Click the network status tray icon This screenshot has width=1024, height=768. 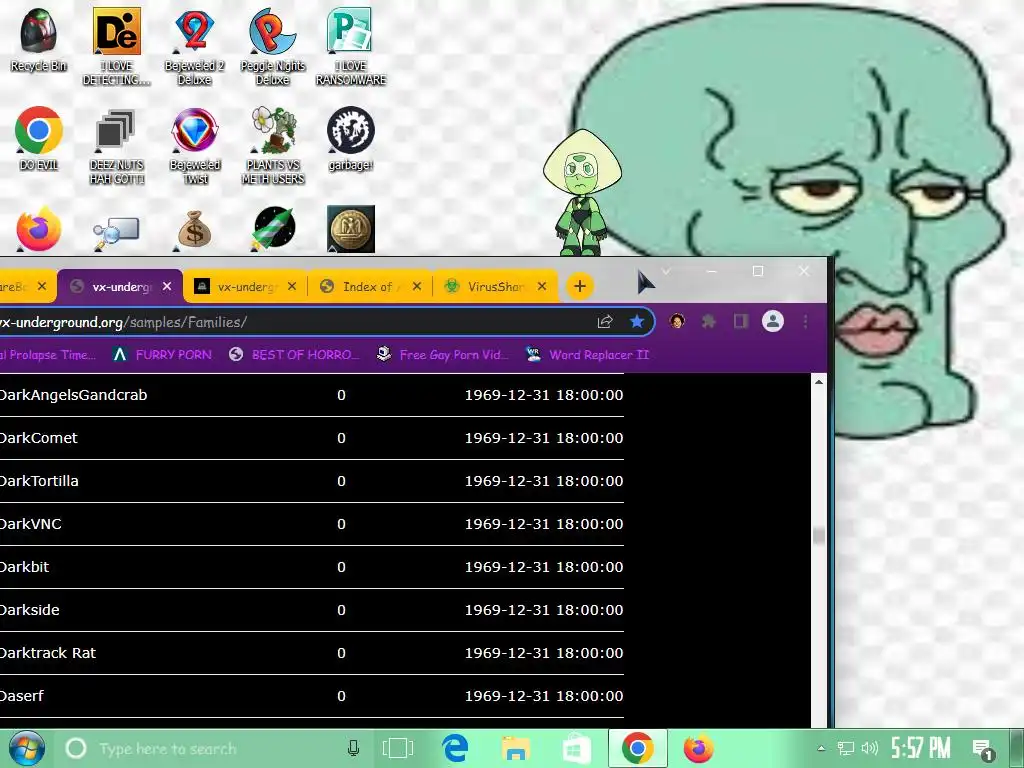(846, 748)
